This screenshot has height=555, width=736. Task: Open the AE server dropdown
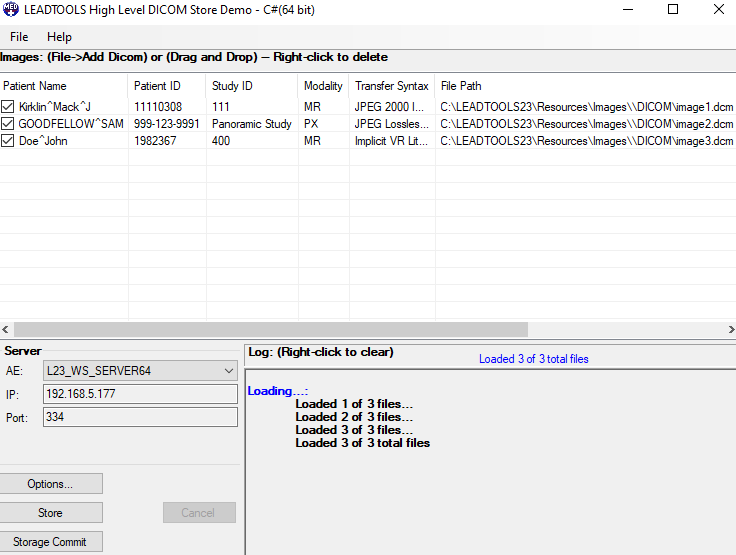140,370
